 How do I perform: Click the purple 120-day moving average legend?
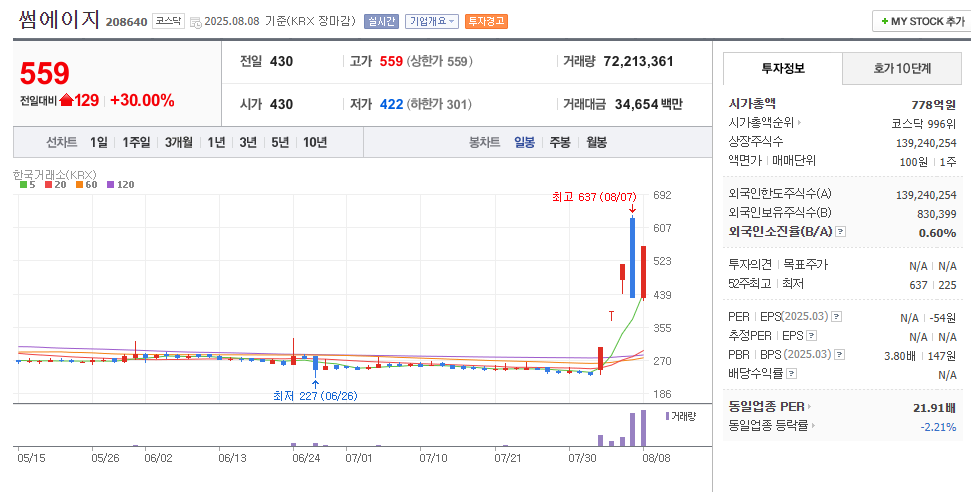tap(120, 185)
